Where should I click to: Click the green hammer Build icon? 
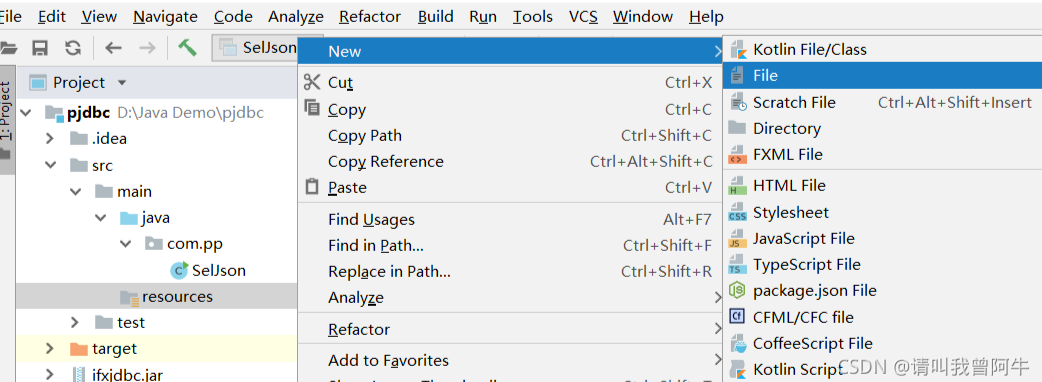coord(187,47)
